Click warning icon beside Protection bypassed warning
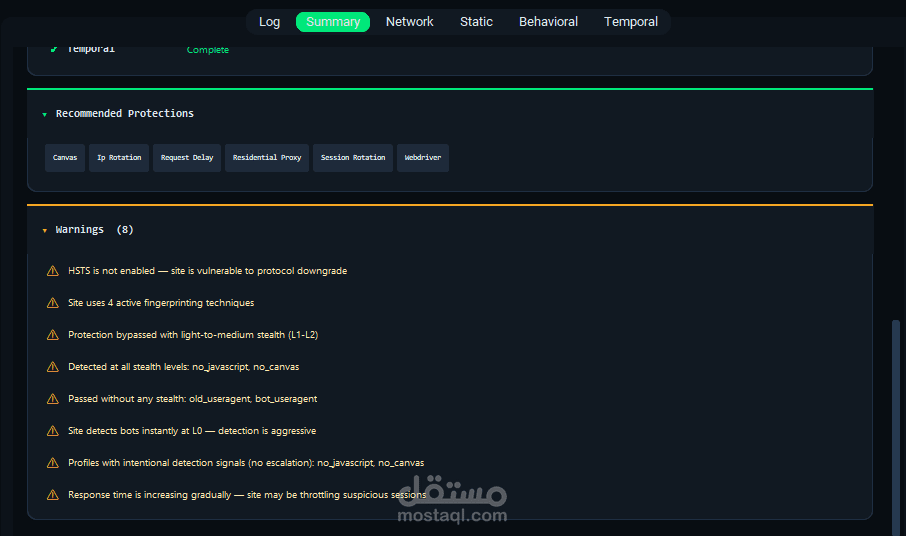 point(53,335)
